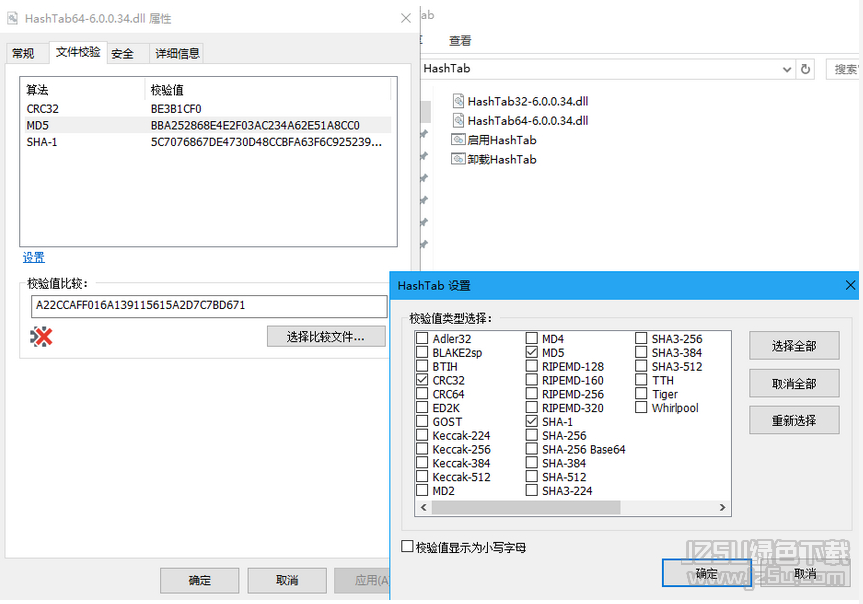Enable the Tiger checkbox
This screenshot has height=604, width=863.
pyautogui.click(x=641, y=394)
